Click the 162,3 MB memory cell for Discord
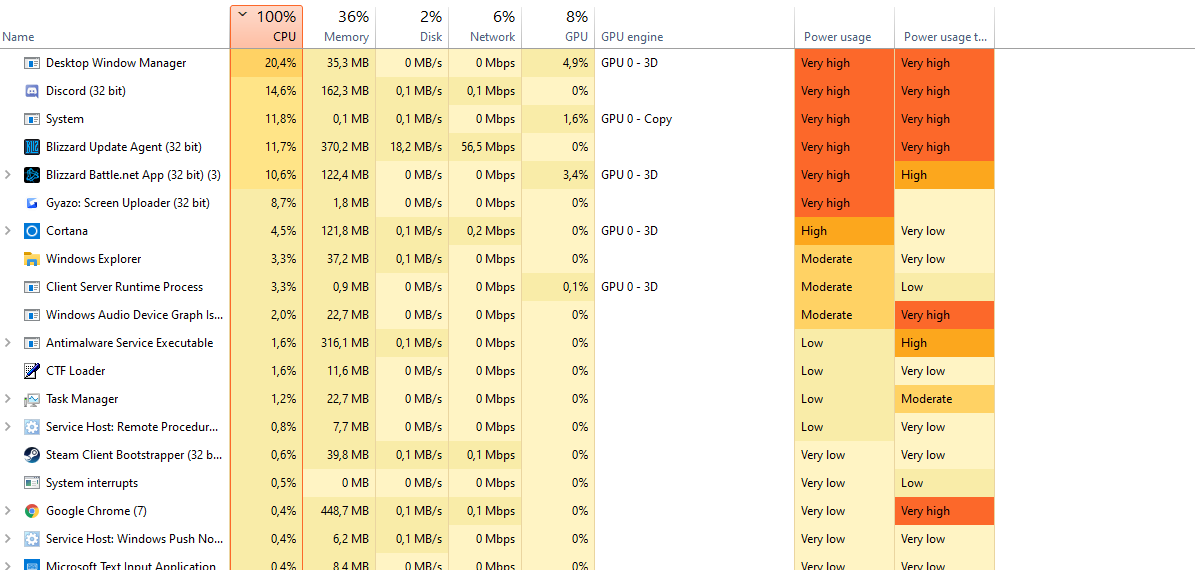Screen dimensions: 1195x570 tap(339, 91)
